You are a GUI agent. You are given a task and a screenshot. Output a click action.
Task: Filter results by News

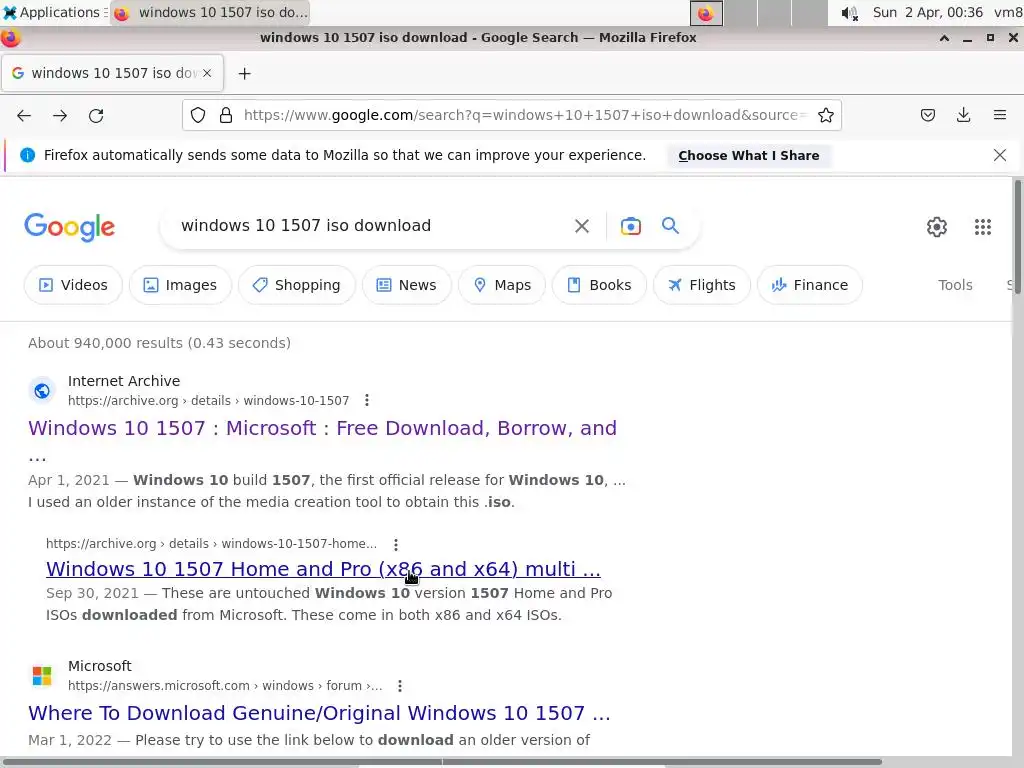click(x=406, y=285)
